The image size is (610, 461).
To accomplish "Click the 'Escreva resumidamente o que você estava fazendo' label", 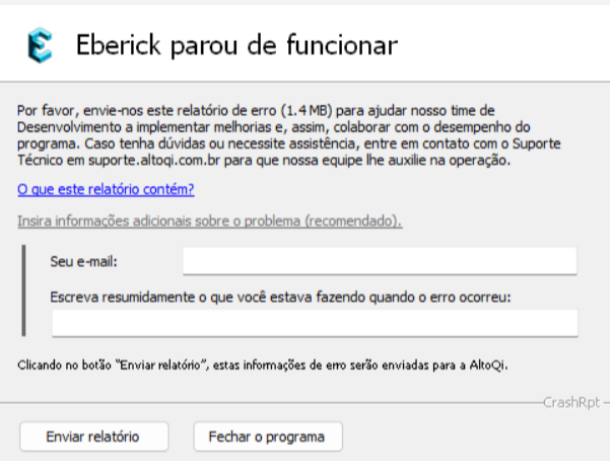I will coord(280,297).
